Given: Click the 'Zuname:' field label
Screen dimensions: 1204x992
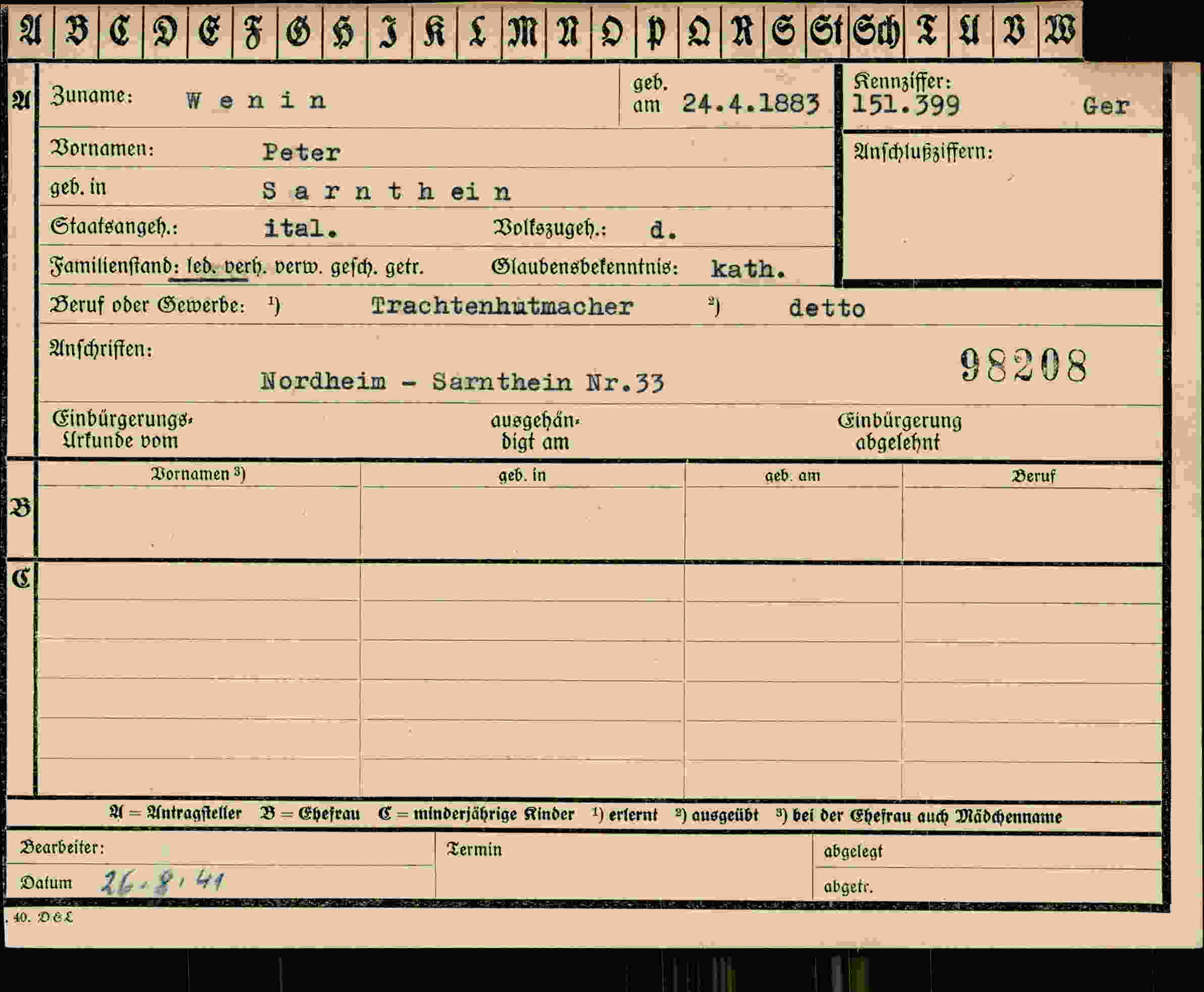Looking at the screenshot, I should 92,95.
